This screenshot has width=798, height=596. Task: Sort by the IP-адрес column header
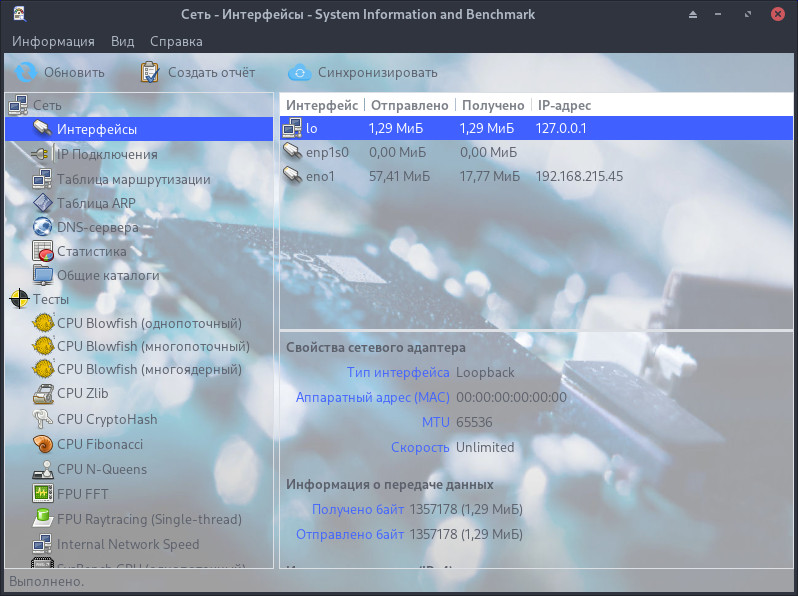(564, 105)
